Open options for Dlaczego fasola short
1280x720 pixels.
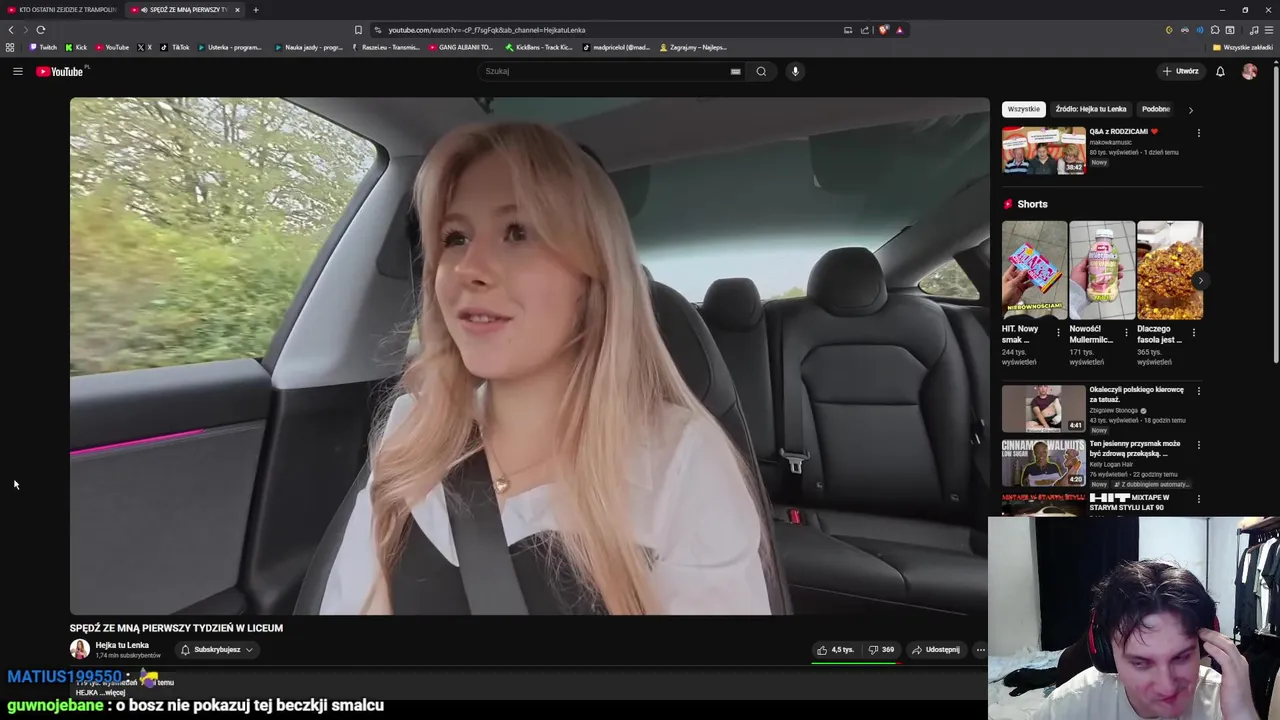pos(1194,332)
